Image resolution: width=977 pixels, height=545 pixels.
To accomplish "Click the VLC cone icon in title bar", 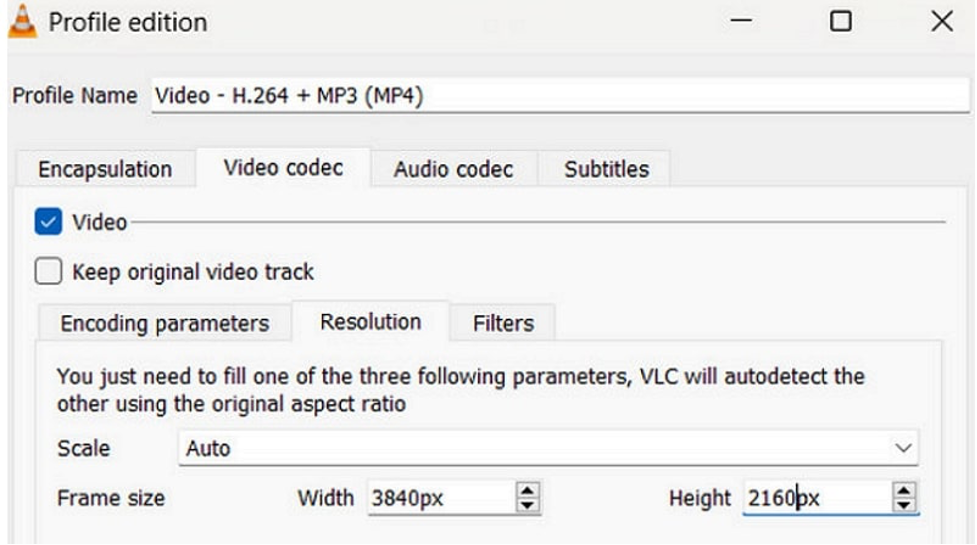I will [22, 21].
